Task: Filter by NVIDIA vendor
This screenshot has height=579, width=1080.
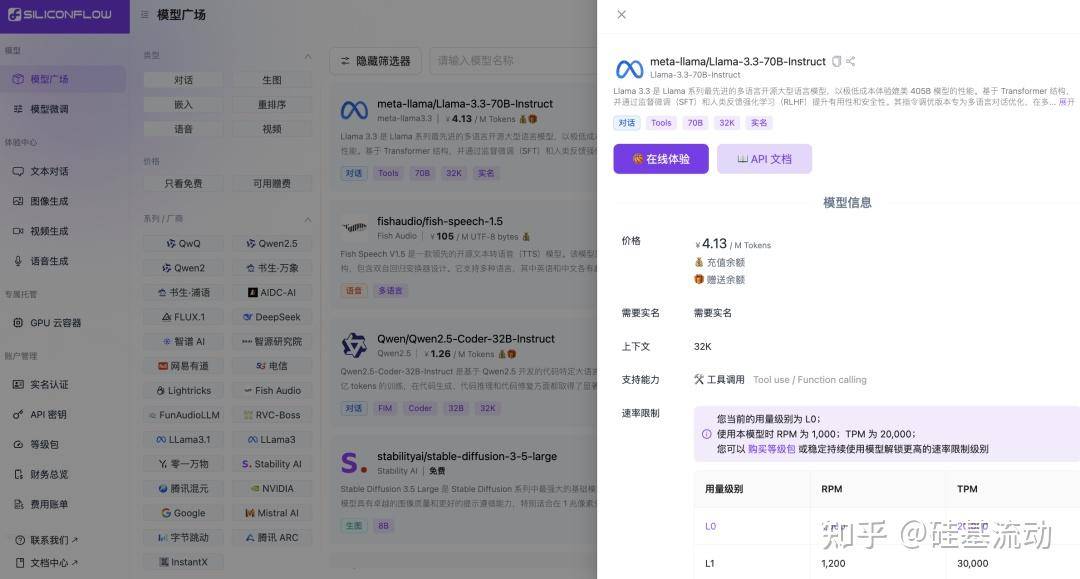Action: coord(271,489)
